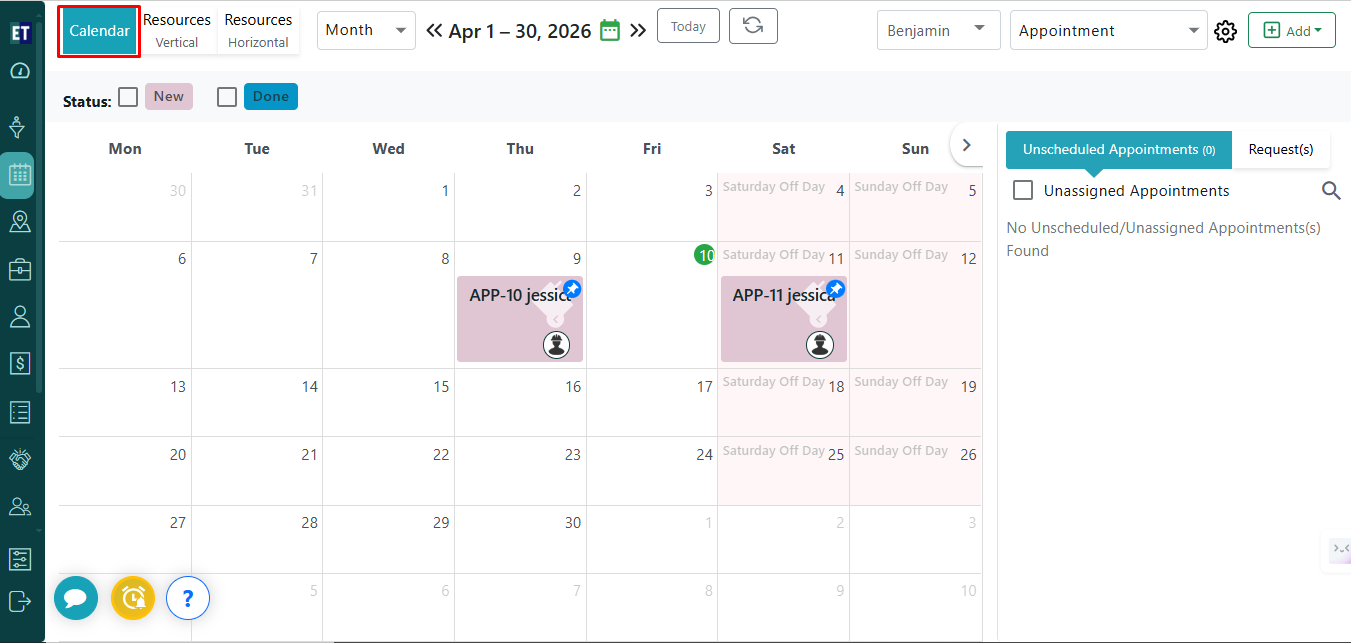Click the search magnifier in unscheduled panel
The width and height of the screenshot is (1351, 643).
pyautogui.click(x=1331, y=190)
